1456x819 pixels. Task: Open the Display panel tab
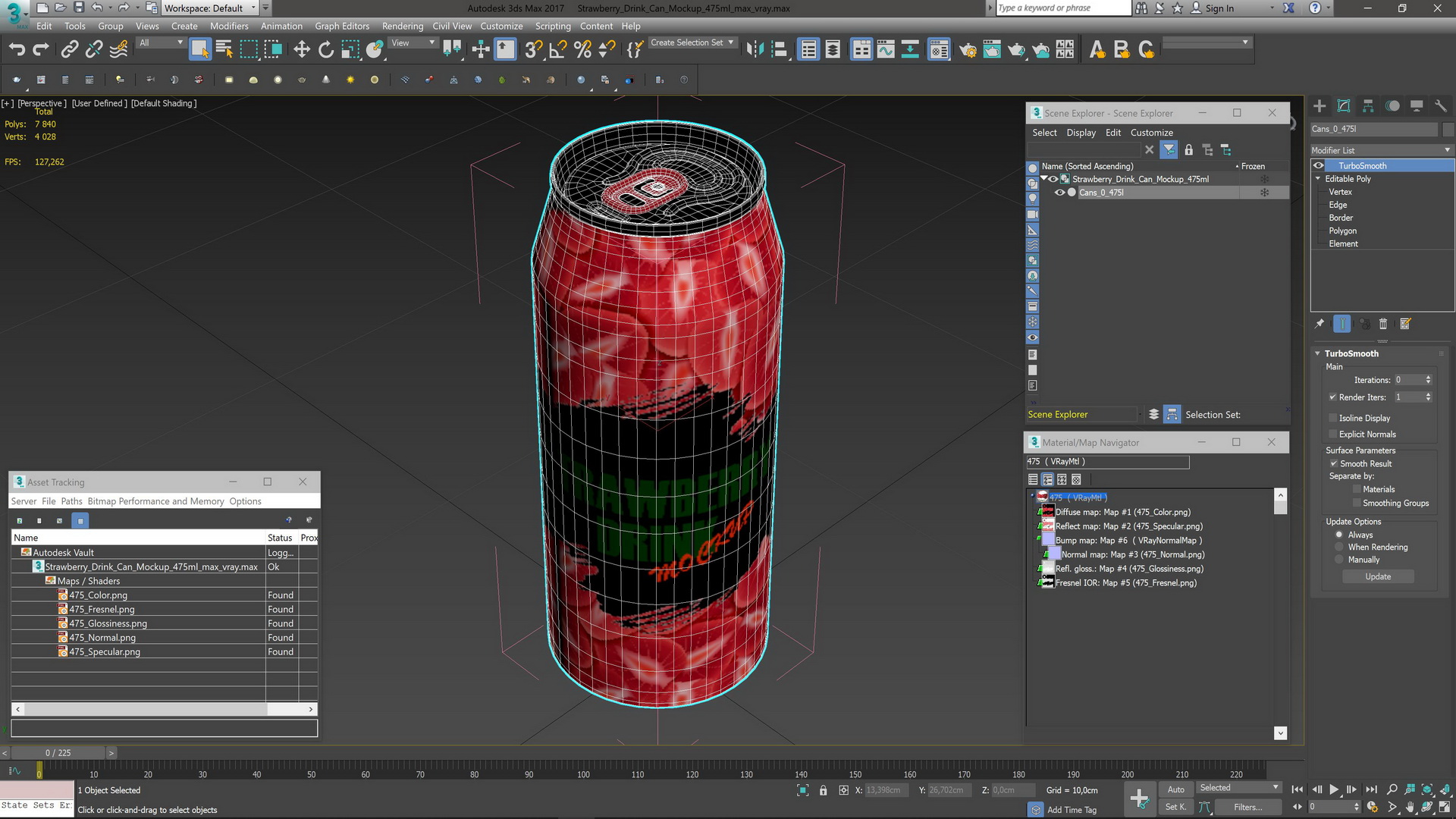click(1417, 106)
